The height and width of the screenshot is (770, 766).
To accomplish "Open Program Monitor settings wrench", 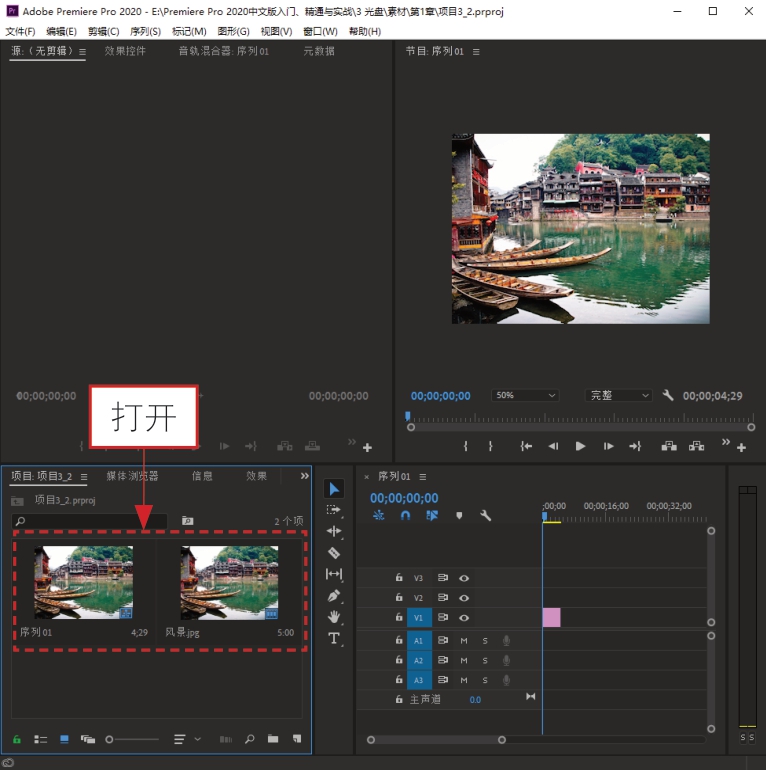I will point(668,395).
